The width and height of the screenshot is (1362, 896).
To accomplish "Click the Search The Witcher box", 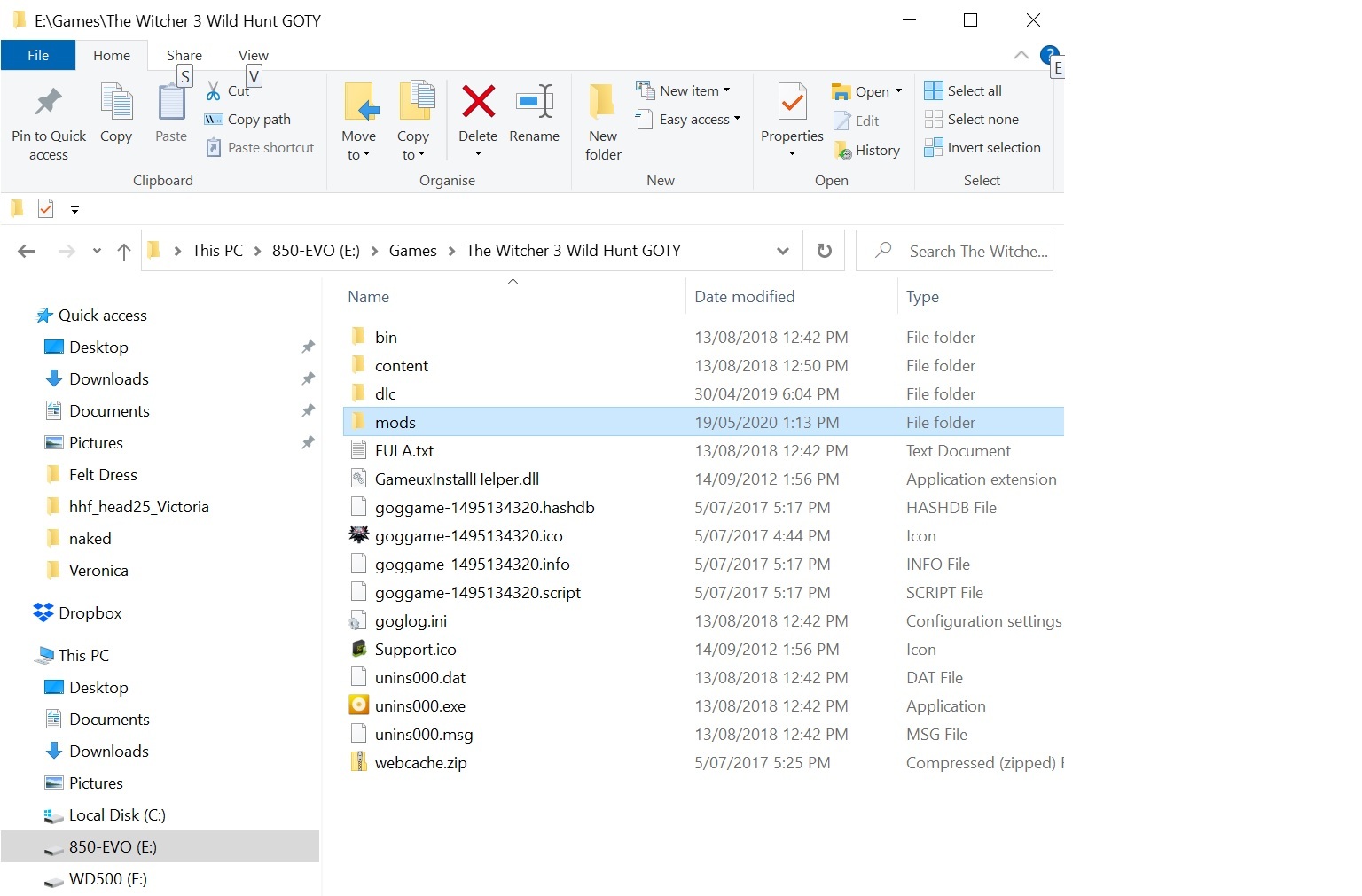I will coord(954,251).
